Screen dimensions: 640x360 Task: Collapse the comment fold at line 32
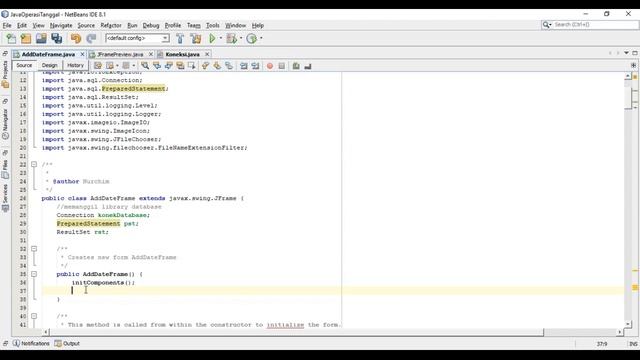pyautogui.click(x=34, y=249)
